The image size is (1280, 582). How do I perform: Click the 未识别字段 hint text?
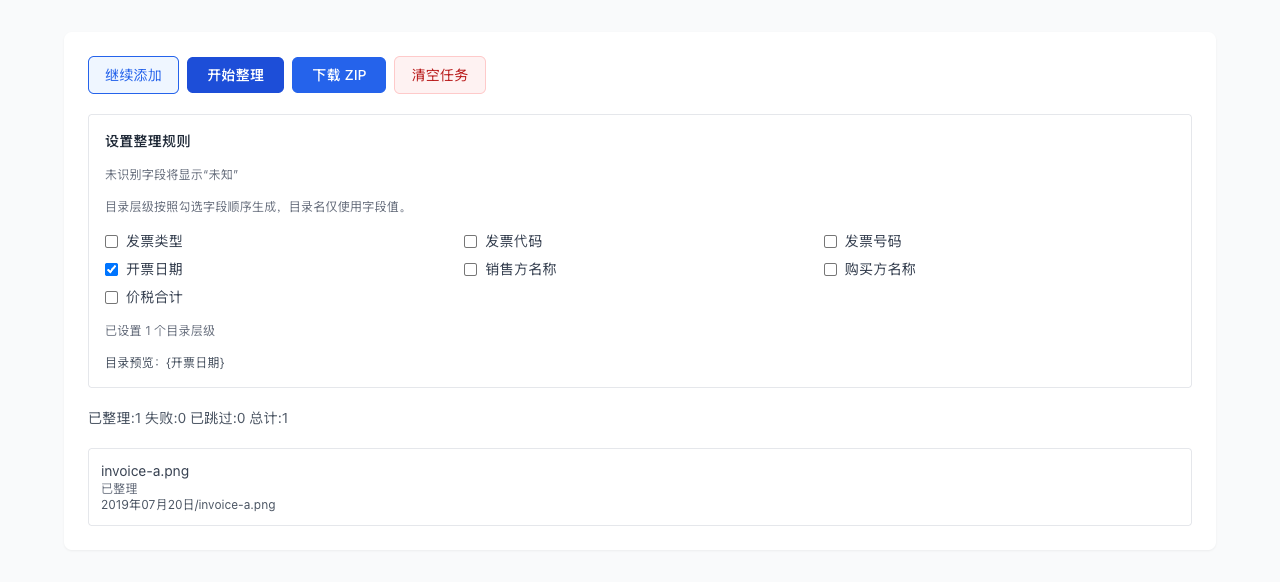[170, 174]
